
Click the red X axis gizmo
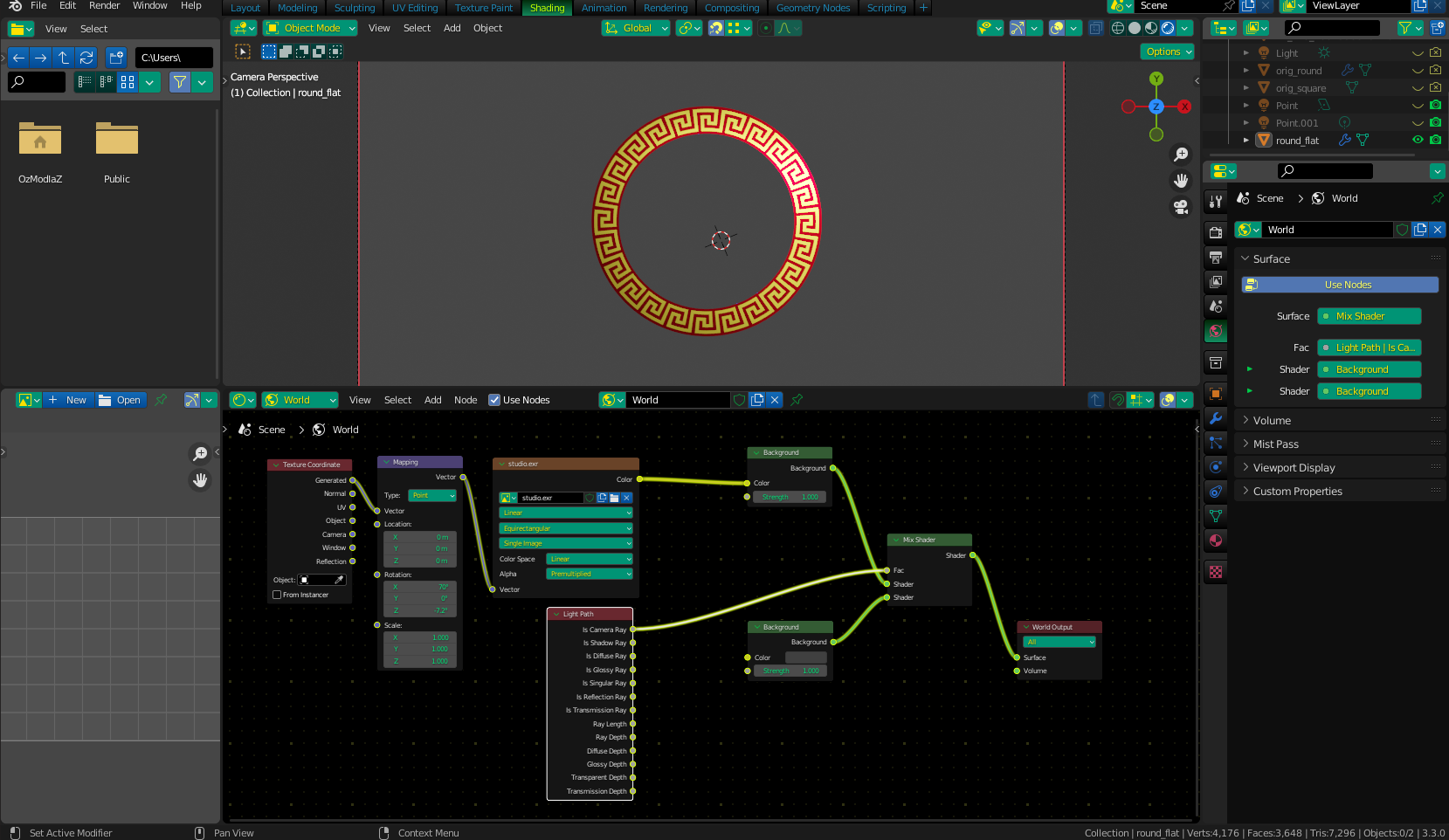click(x=1184, y=107)
